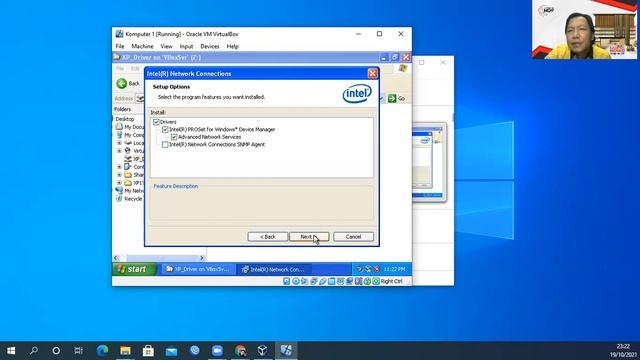
Task: Expand the 'Virtu' drive node in Folders tree
Action: coord(120,151)
